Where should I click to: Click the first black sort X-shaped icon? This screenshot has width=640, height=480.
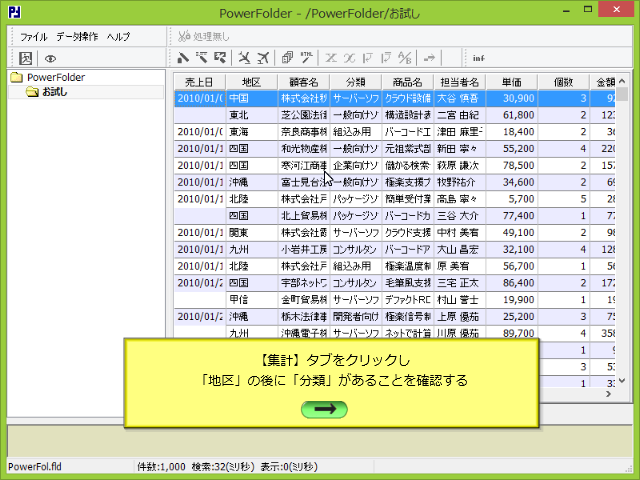pyautogui.click(x=244, y=58)
